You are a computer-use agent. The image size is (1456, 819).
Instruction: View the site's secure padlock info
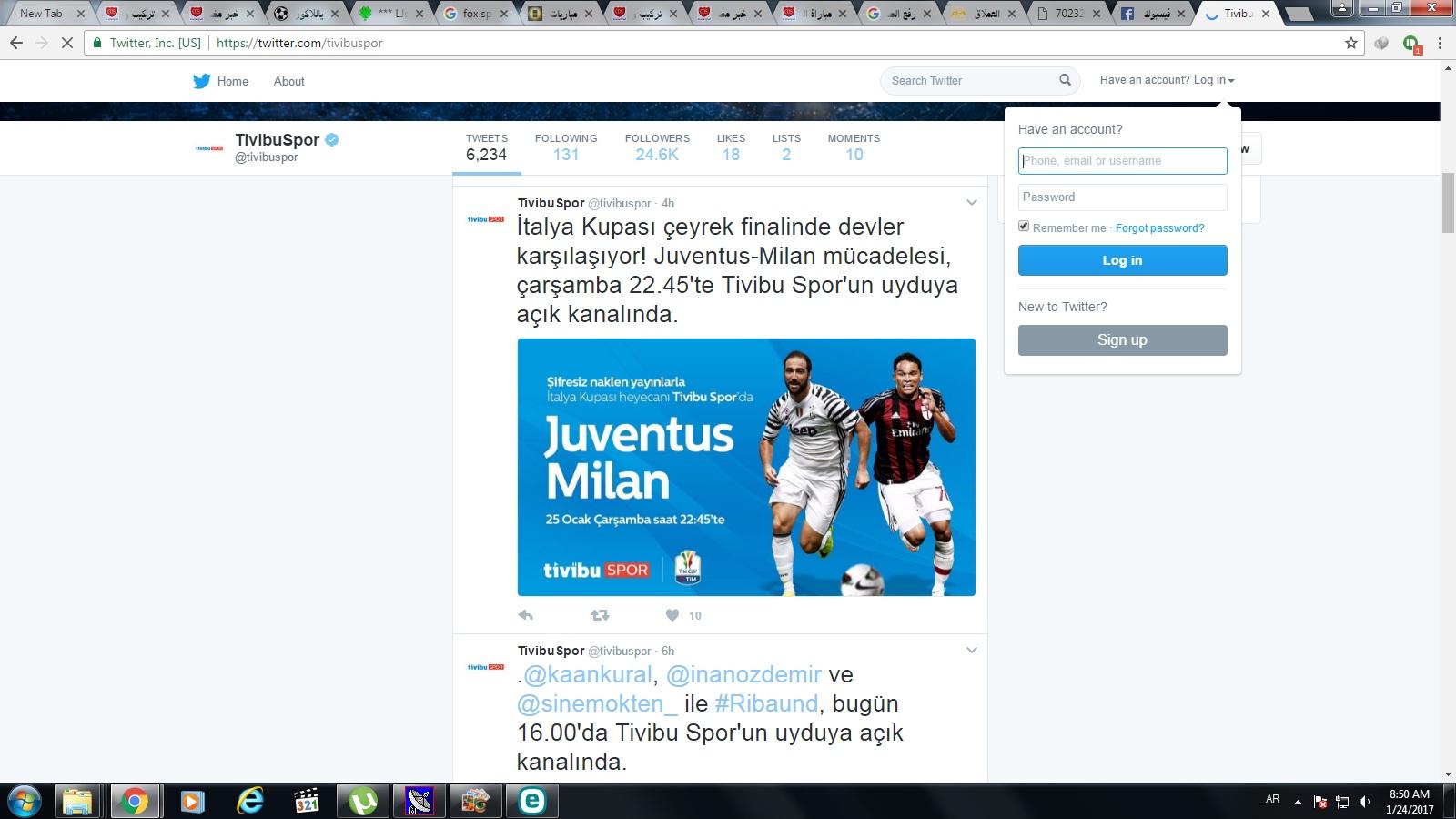pos(97,43)
